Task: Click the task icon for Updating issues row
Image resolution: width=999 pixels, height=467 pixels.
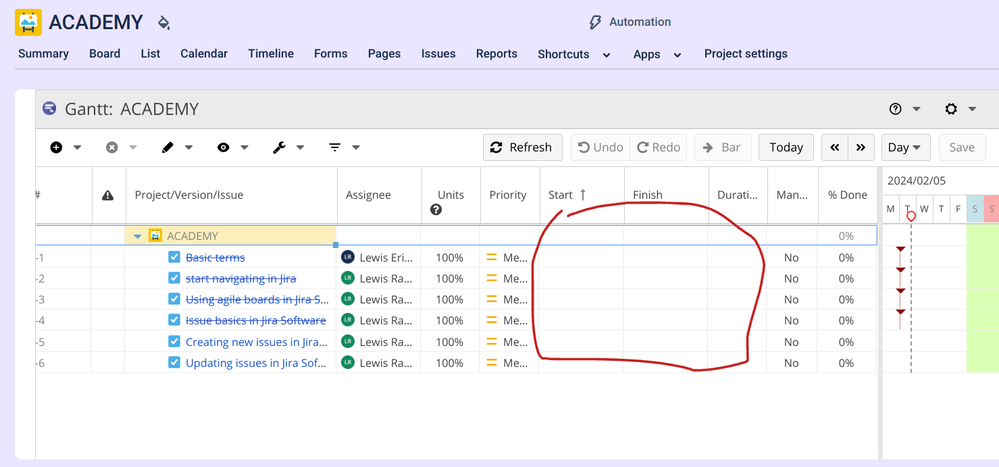Action: 175,363
